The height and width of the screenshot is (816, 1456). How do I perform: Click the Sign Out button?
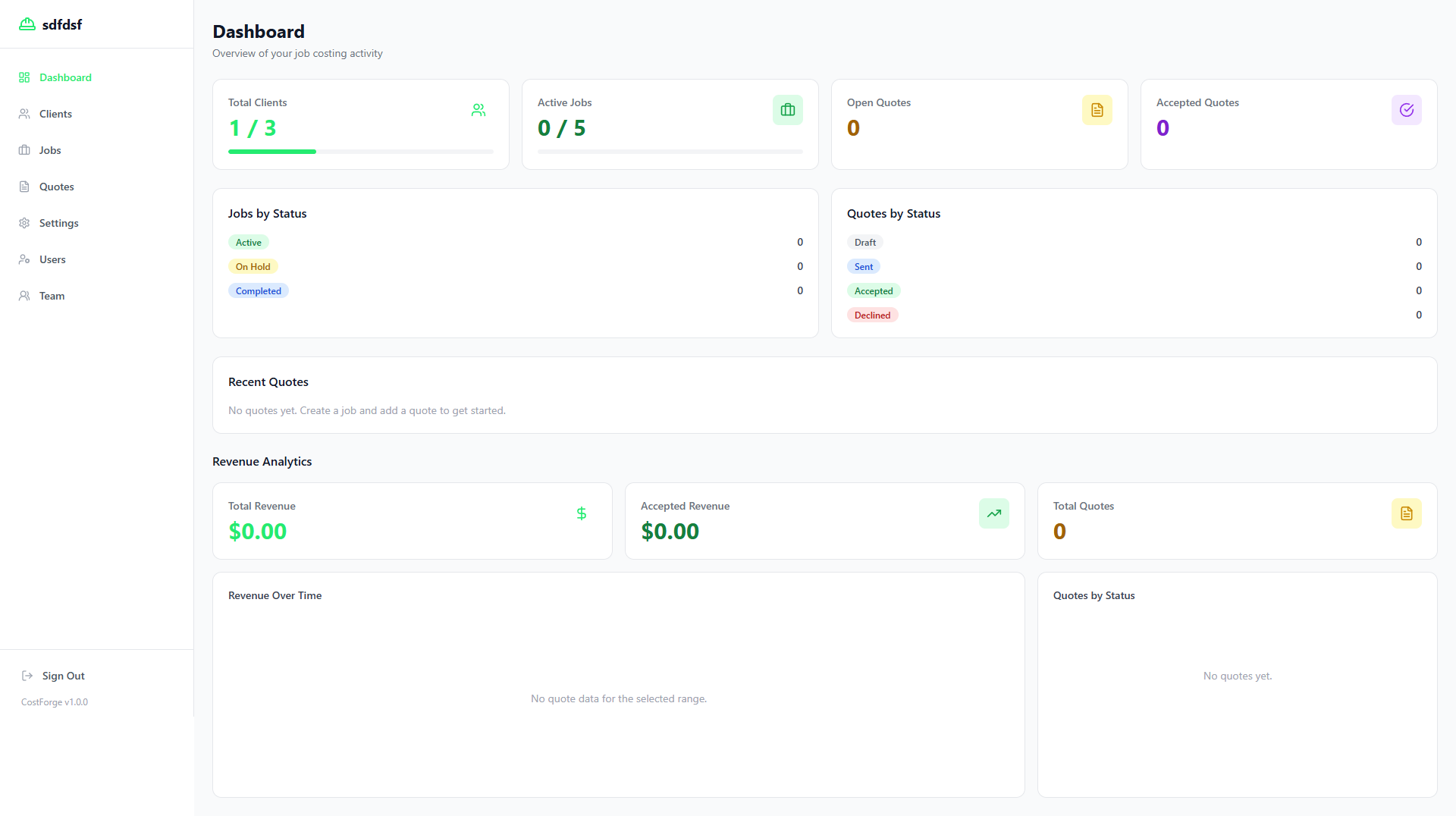[63, 676]
